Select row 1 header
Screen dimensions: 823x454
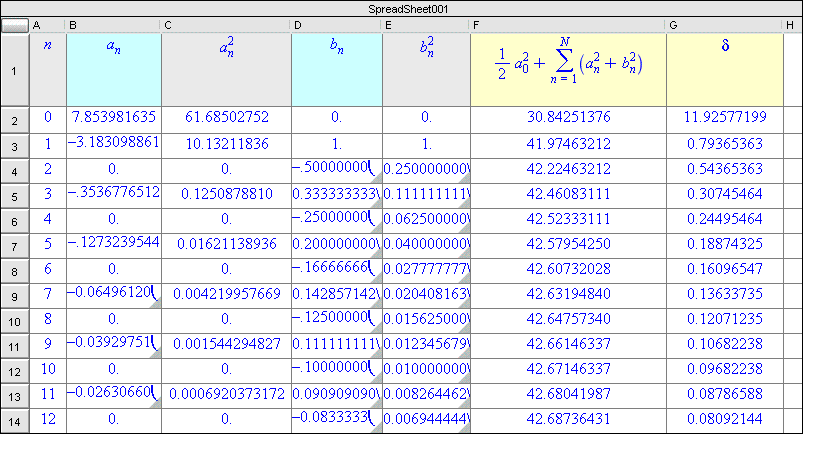click(x=15, y=70)
